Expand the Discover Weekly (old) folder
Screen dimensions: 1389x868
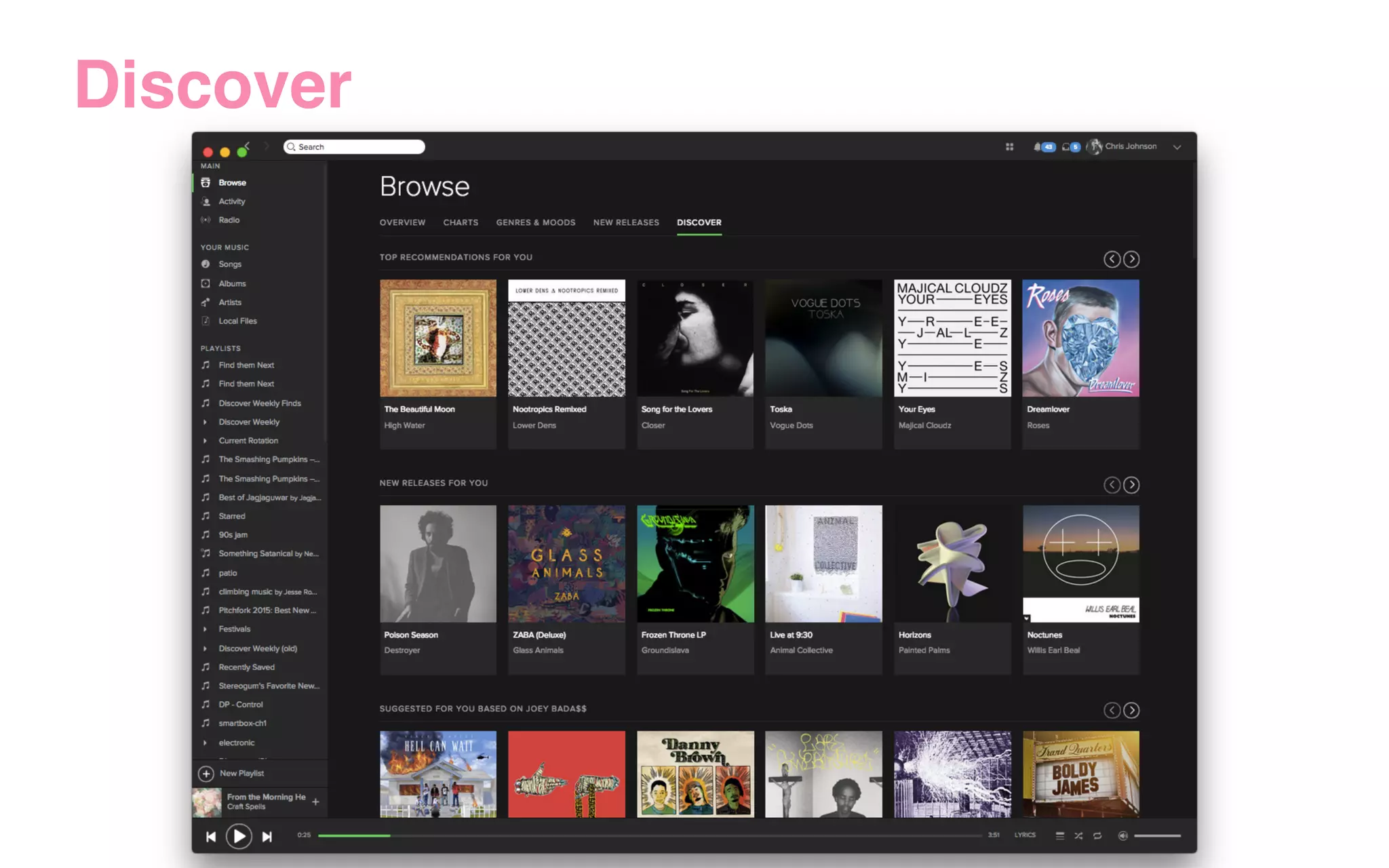pos(205,648)
